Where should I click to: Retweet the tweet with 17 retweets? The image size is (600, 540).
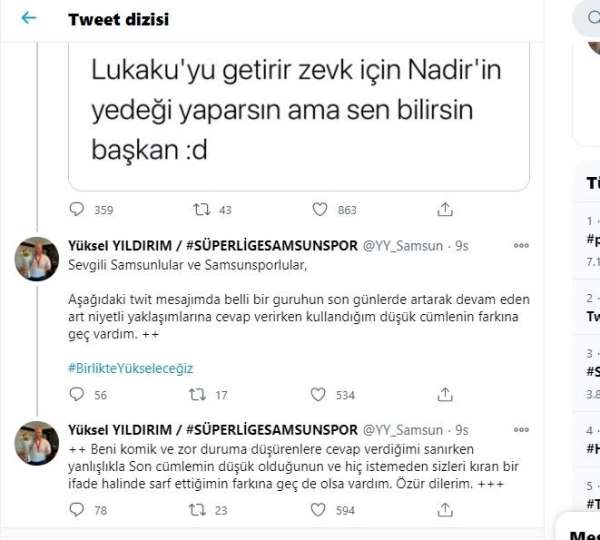tap(201, 395)
